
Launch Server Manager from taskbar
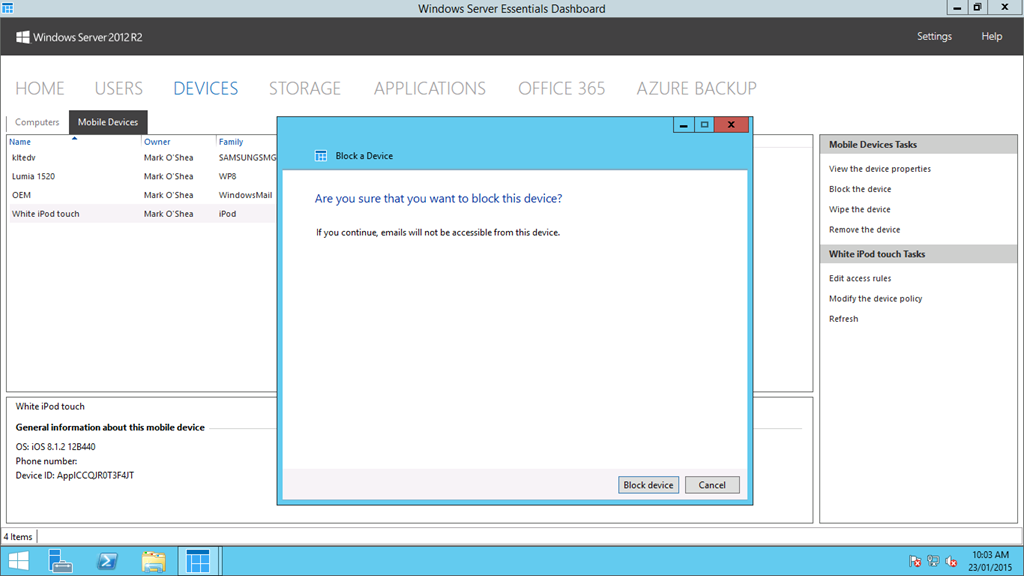(x=61, y=561)
